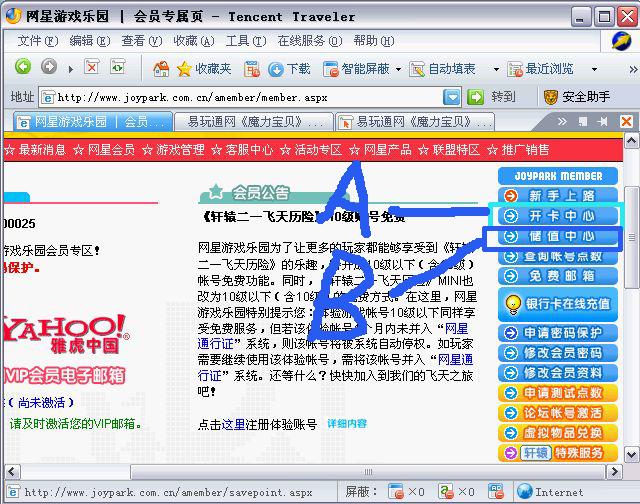Click the 论坛帐号激活 orange button
This screenshot has width=640, height=504.
[558, 413]
